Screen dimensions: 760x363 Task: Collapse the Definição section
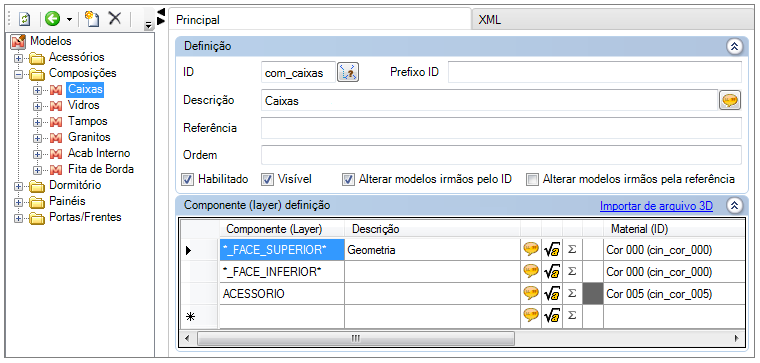734,47
